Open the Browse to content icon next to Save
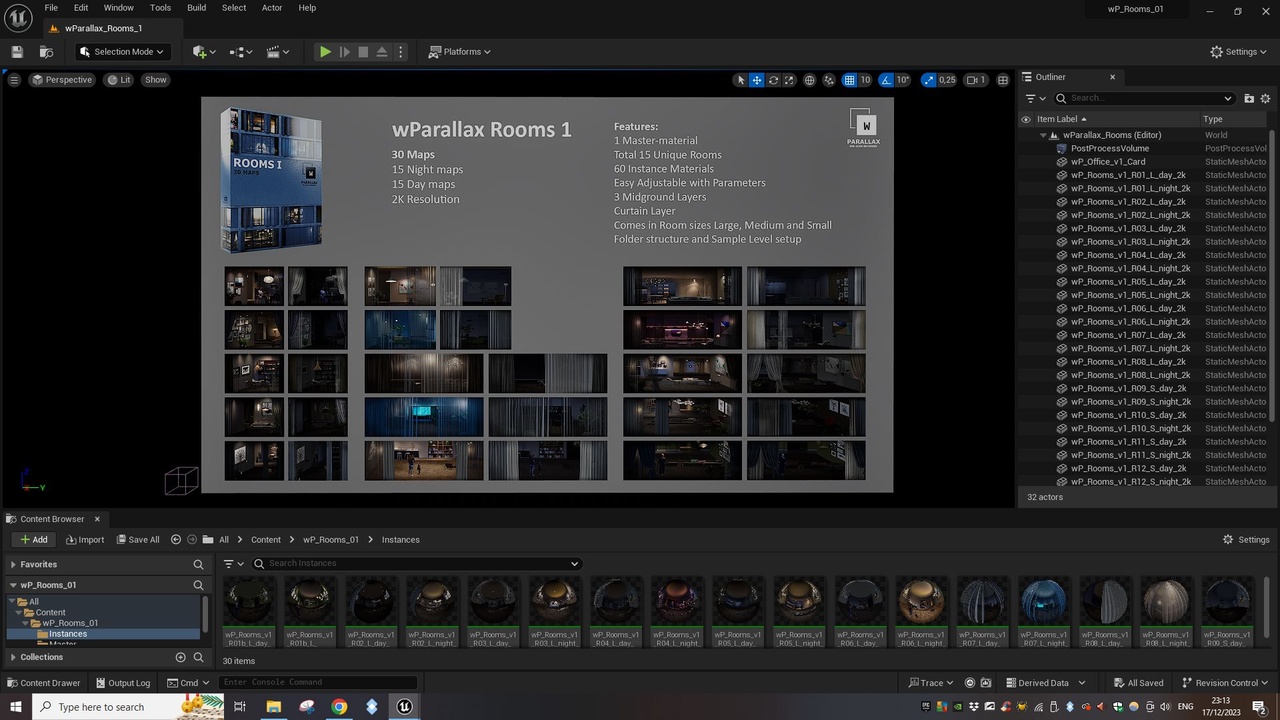Image resolution: width=1280 pixels, height=720 pixels. 46,52
